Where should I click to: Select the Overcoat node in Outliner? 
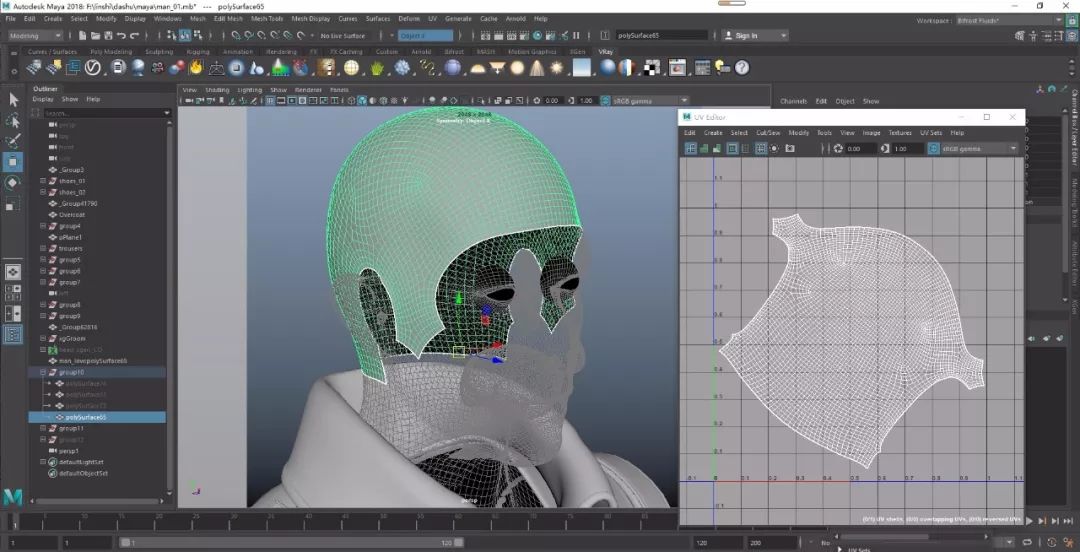pyautogui.click(x=71, y=214)
